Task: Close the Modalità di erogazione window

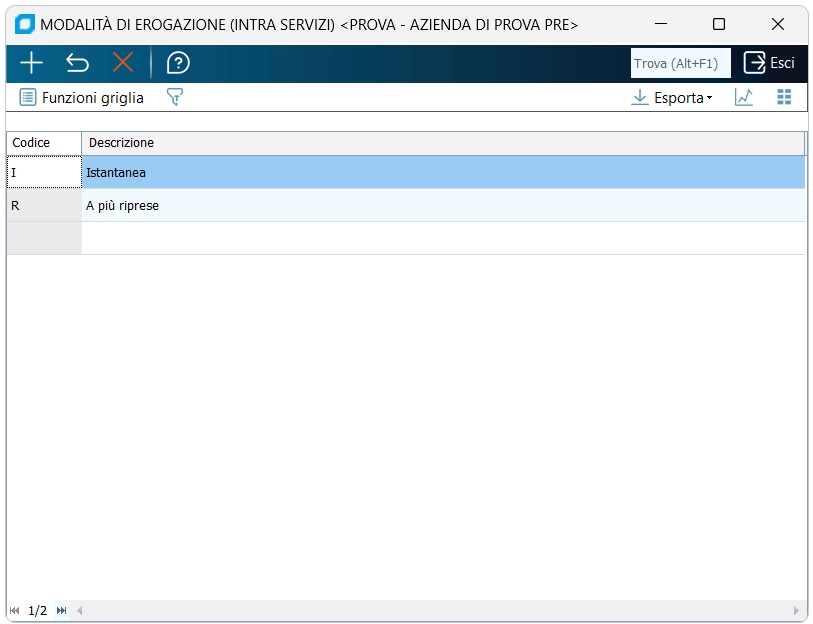Action: [777, 24]
